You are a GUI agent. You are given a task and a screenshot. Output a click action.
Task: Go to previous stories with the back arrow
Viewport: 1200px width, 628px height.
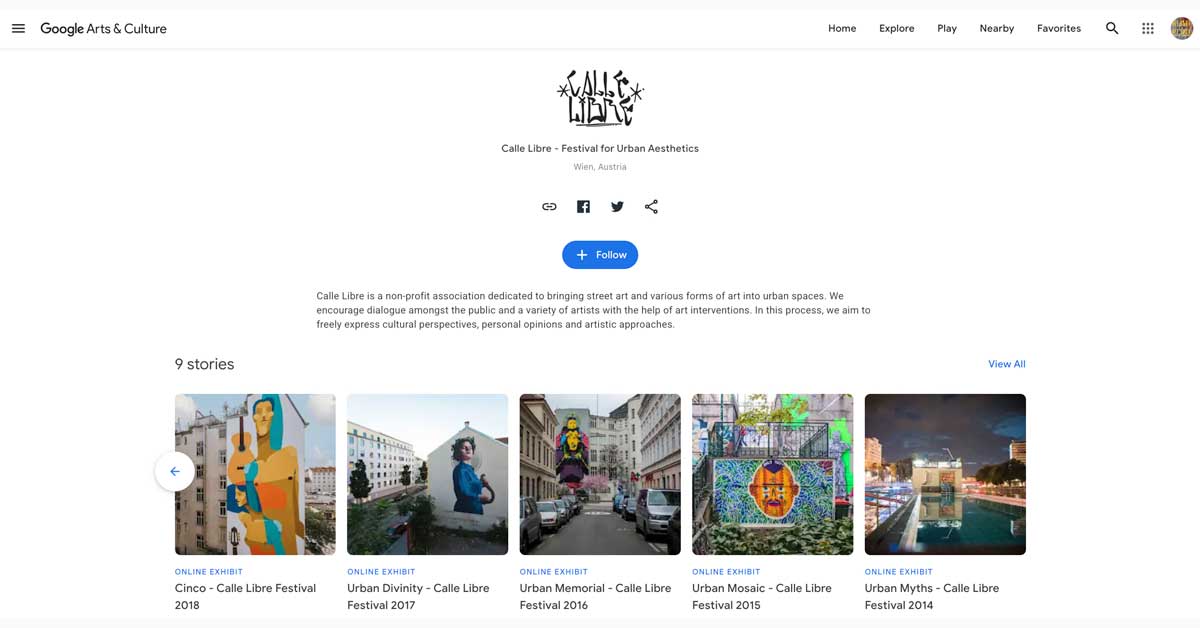click(x=175, y=471)
